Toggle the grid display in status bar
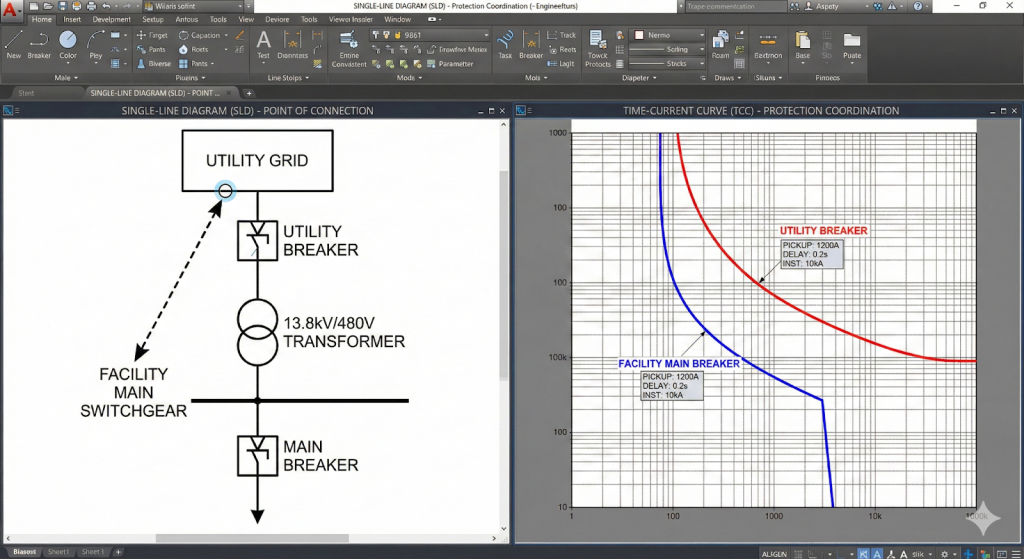The height and width of the screenshot is (559, 1024). coord(798,554)
